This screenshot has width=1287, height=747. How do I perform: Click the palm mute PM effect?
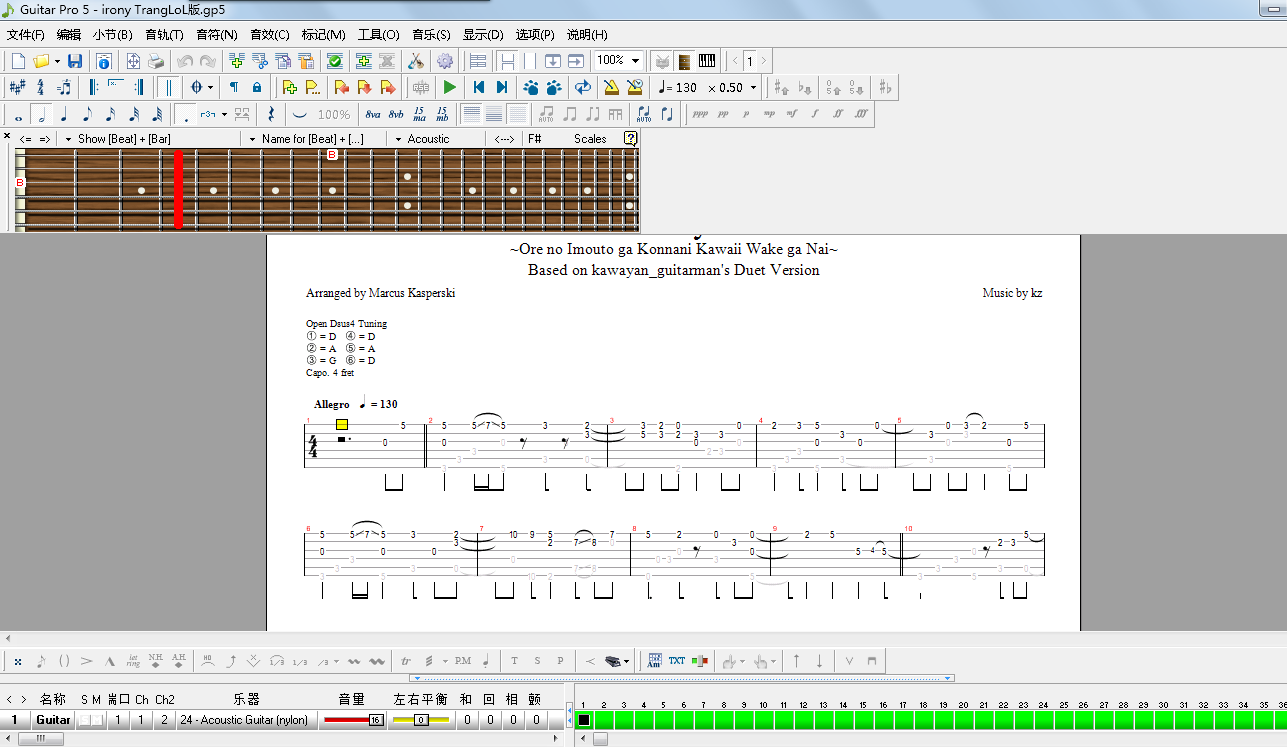(x=462, y=661)
